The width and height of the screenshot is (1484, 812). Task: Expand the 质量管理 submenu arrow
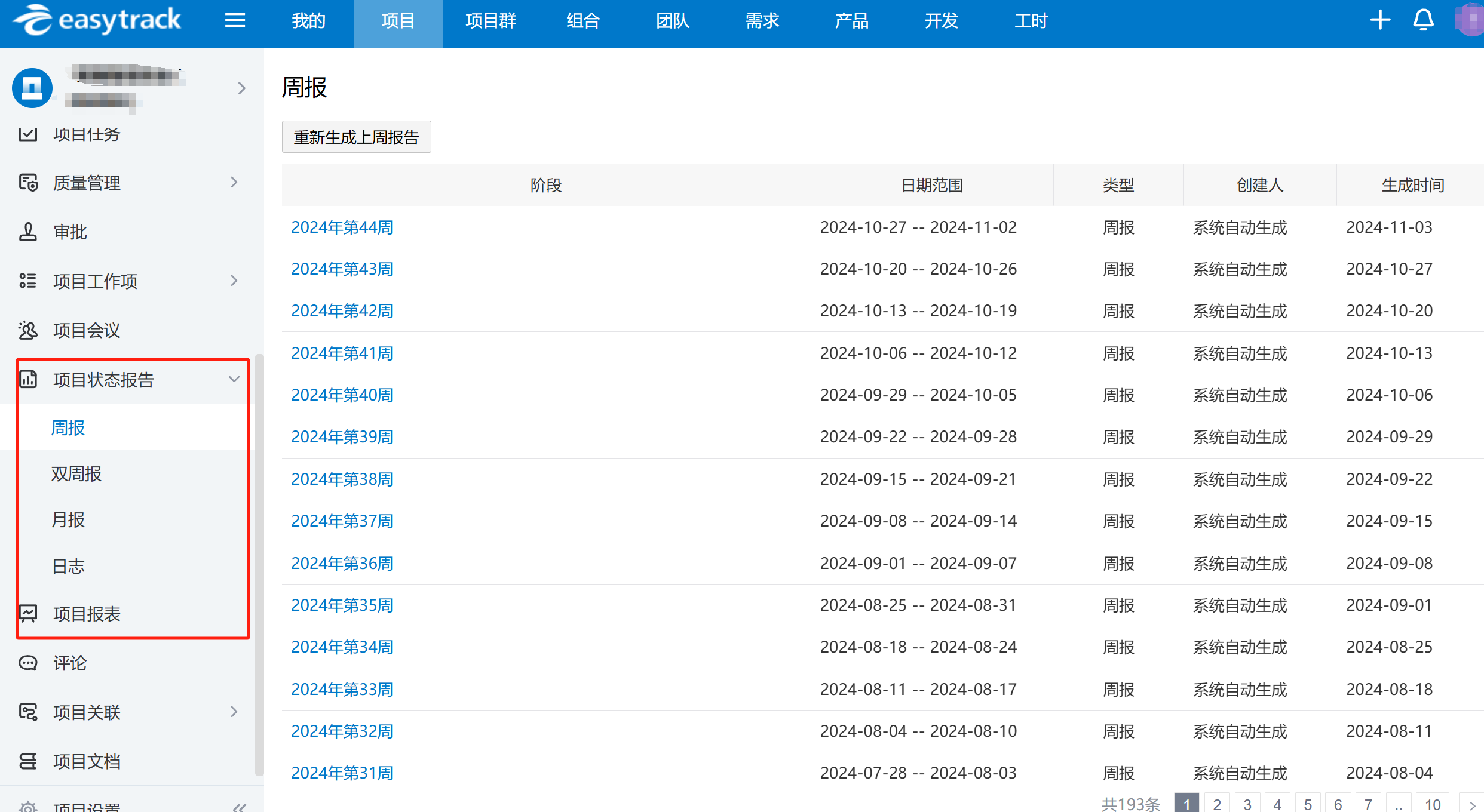tap(234, 183)
